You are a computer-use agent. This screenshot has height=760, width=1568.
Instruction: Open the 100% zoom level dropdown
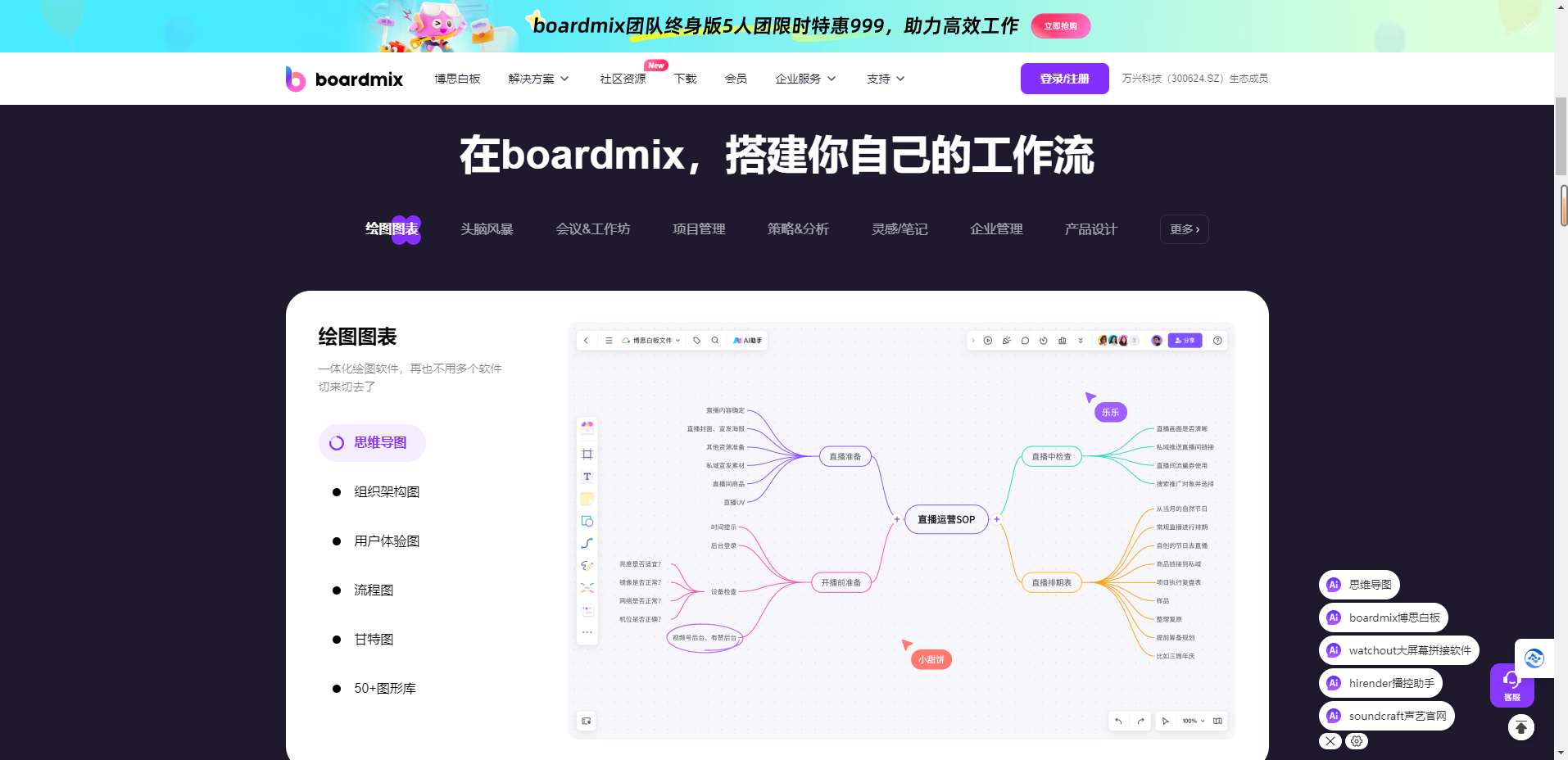1192,721
